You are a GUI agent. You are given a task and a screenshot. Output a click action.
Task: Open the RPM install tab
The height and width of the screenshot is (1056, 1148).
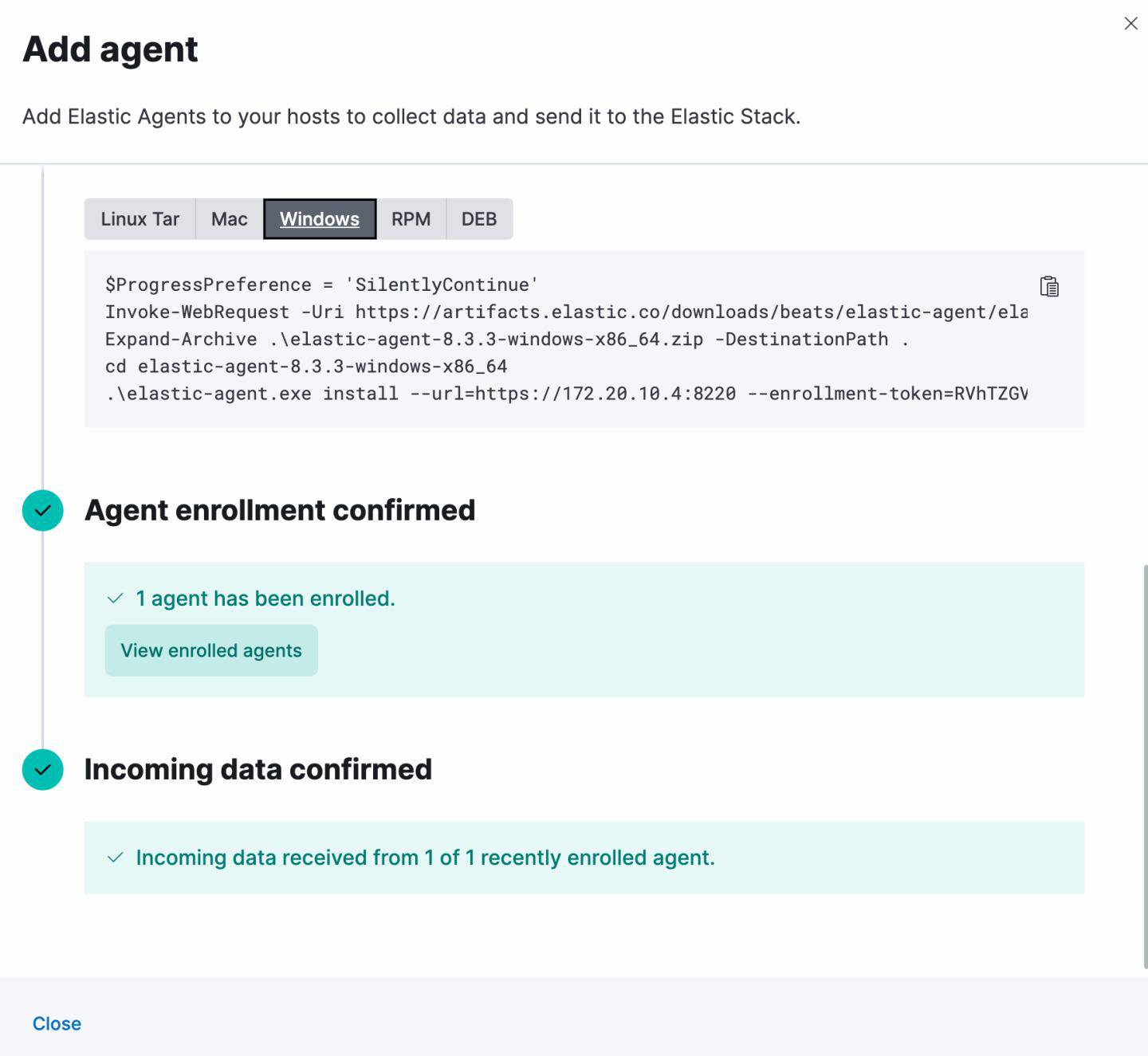411,219
